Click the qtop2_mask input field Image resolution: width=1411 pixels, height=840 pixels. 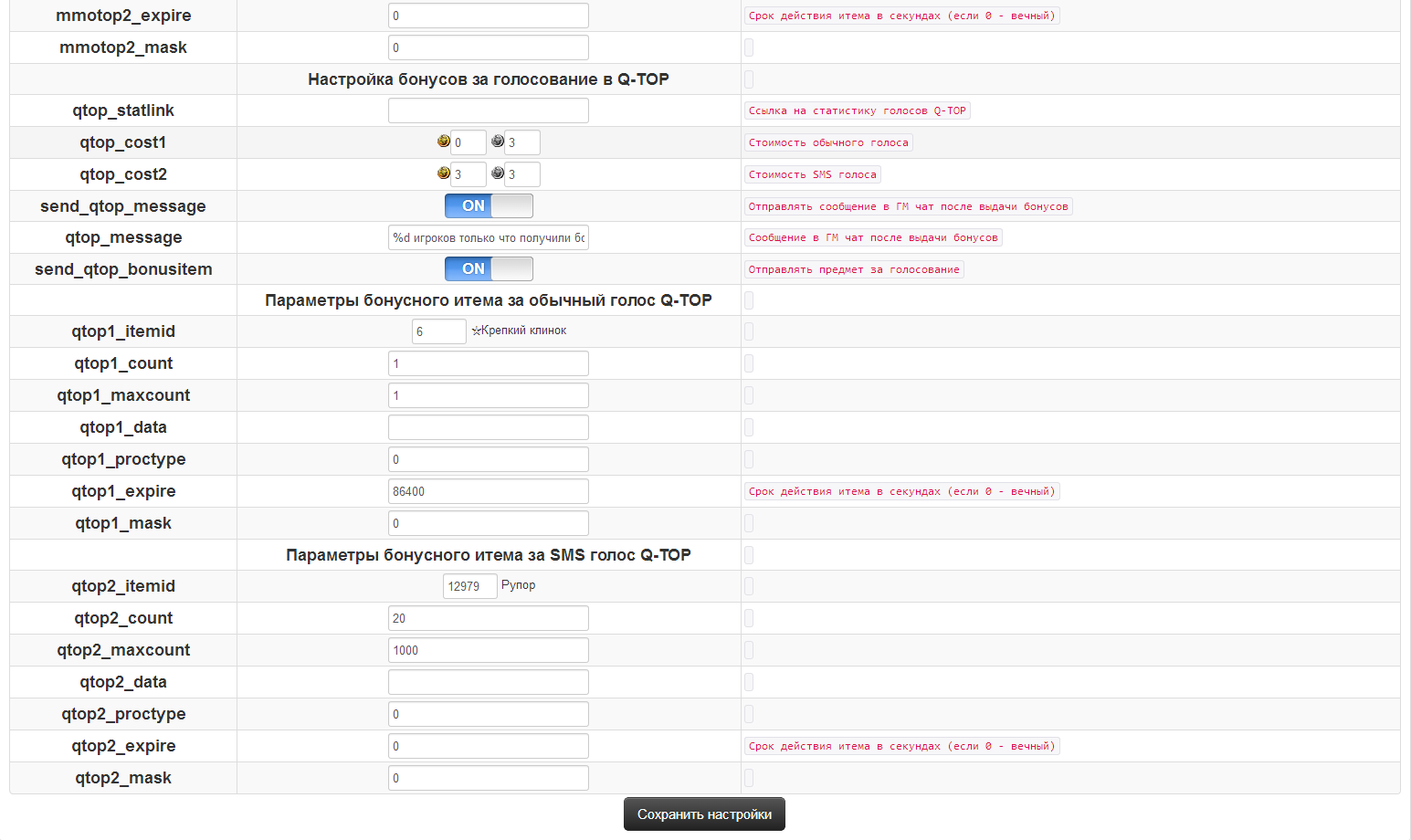(489, 778)
